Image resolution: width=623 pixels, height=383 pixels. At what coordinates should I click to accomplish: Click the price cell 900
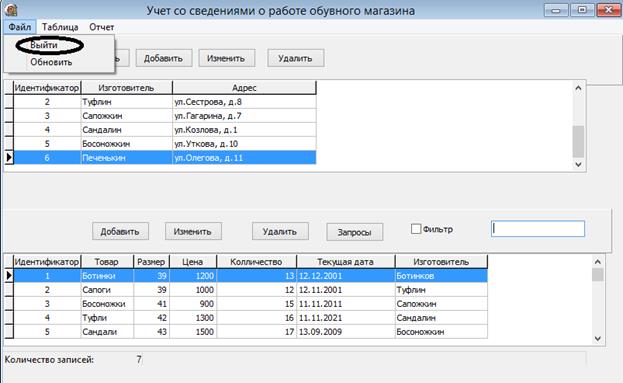pyautogui.click(x=193, y=304)
